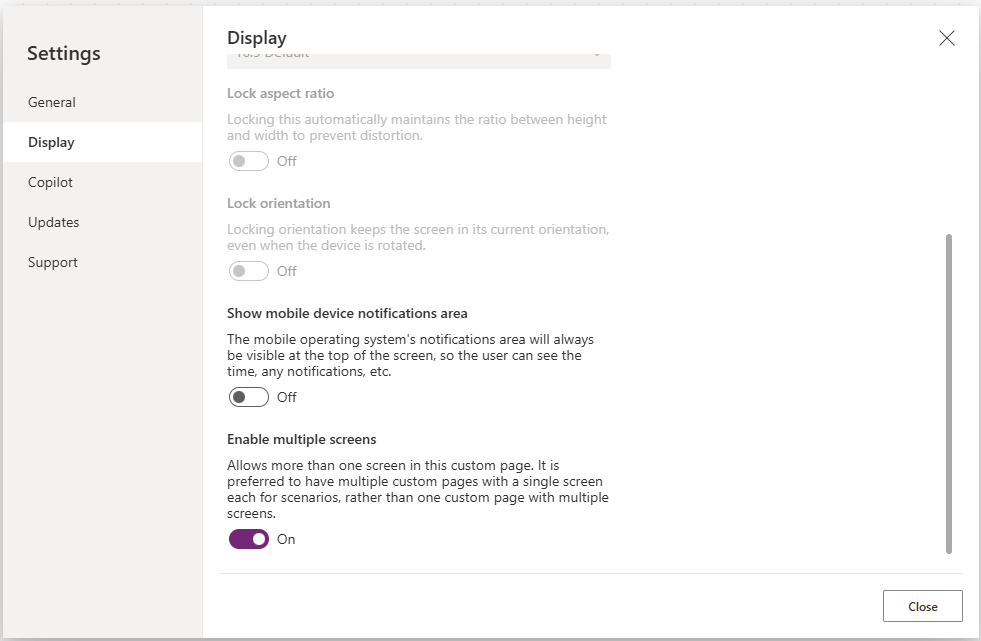Toggle the Lock aspect ratio switch
981x641 pixels.
coord(249,161)
